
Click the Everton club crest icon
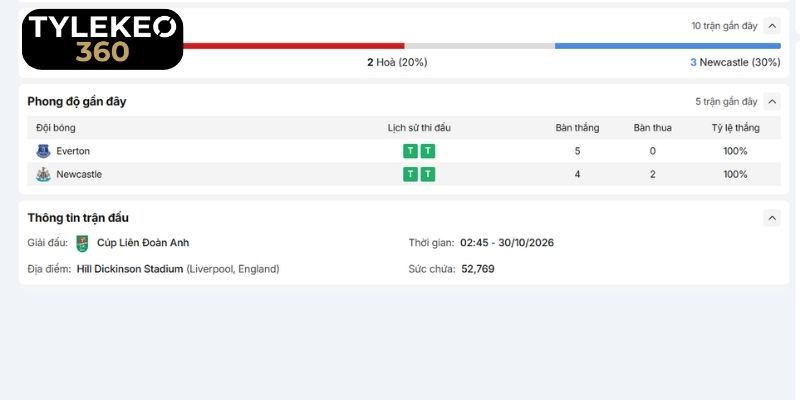[43, 151]
